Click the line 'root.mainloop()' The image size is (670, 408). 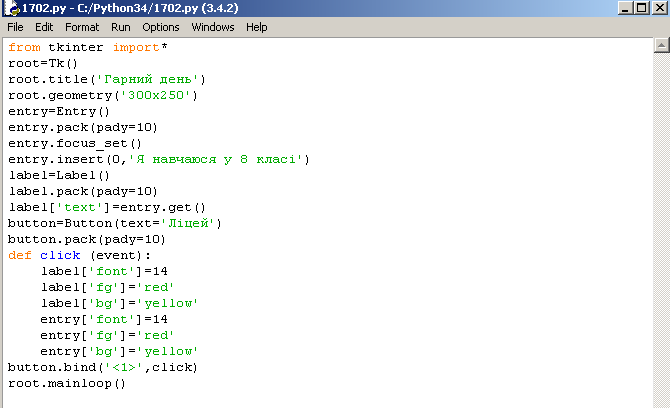click(x=67, y=384)
